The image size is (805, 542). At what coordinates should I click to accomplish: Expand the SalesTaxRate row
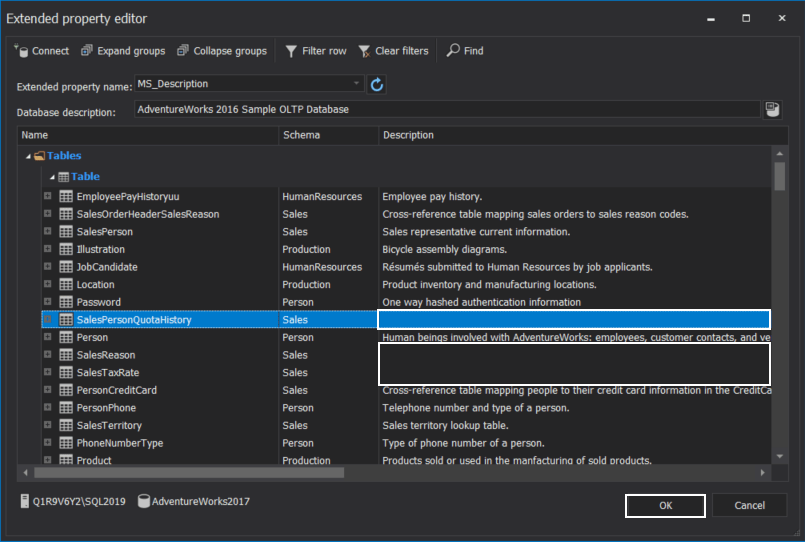pos(47,372)
